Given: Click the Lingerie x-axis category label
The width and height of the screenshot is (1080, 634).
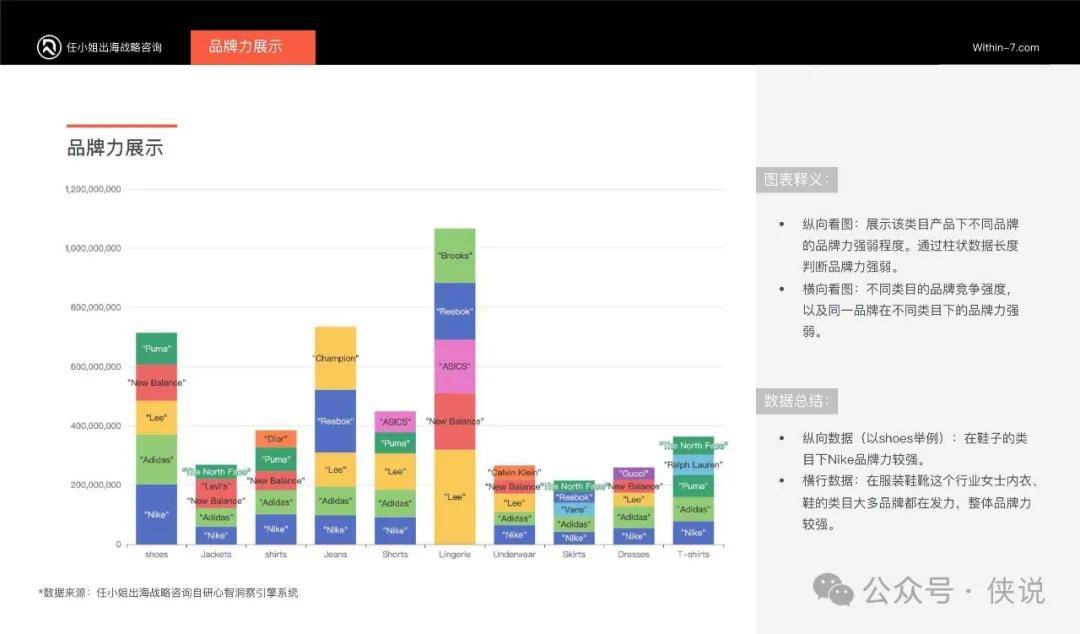Looking at the screenshot, I should click(x=455, y=555).
